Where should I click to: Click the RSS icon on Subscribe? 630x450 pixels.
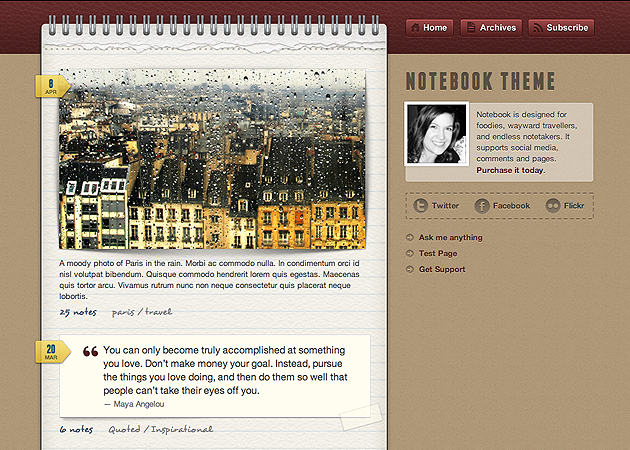537,28
